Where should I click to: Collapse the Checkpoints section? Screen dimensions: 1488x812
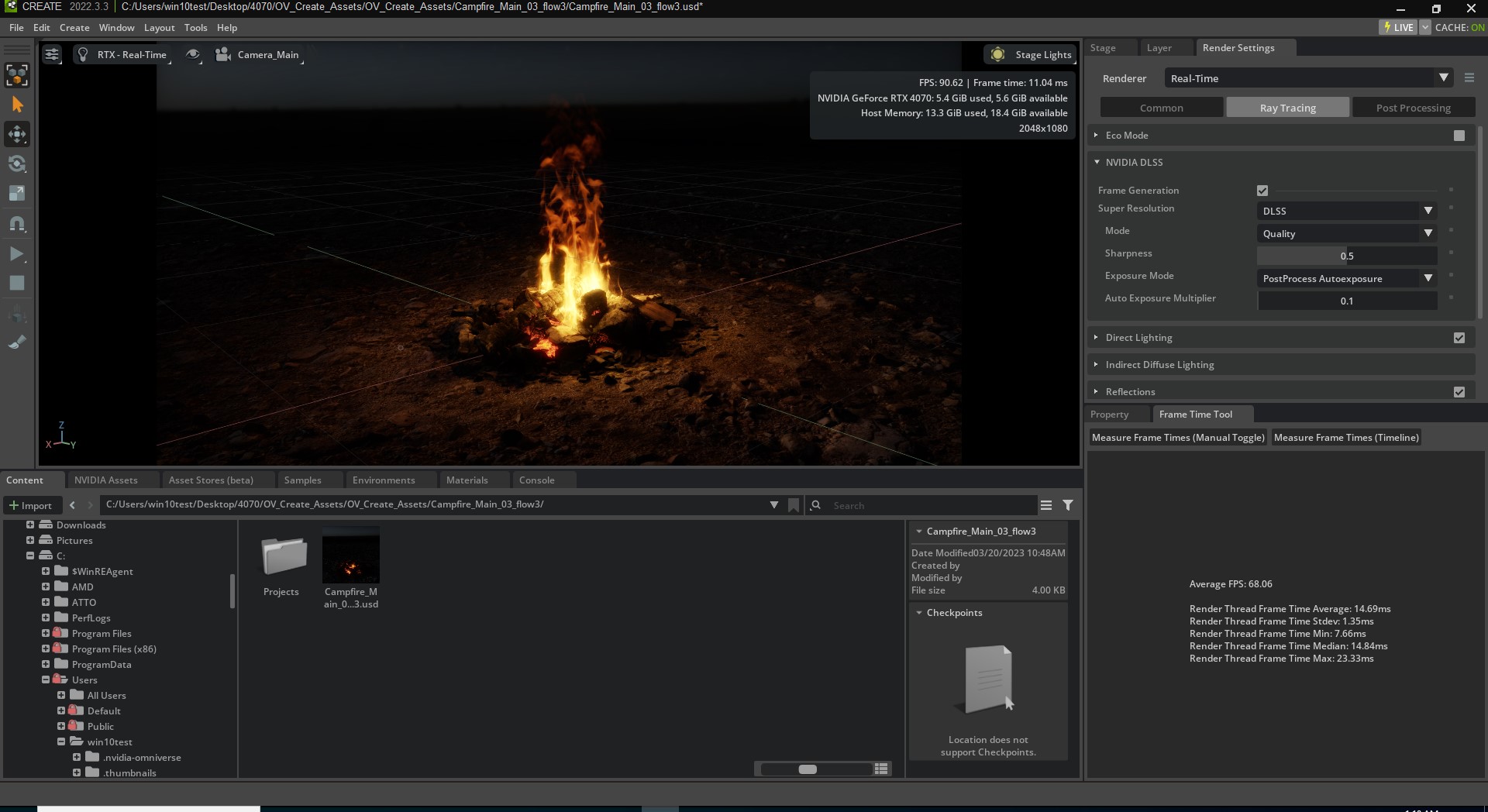919,613
